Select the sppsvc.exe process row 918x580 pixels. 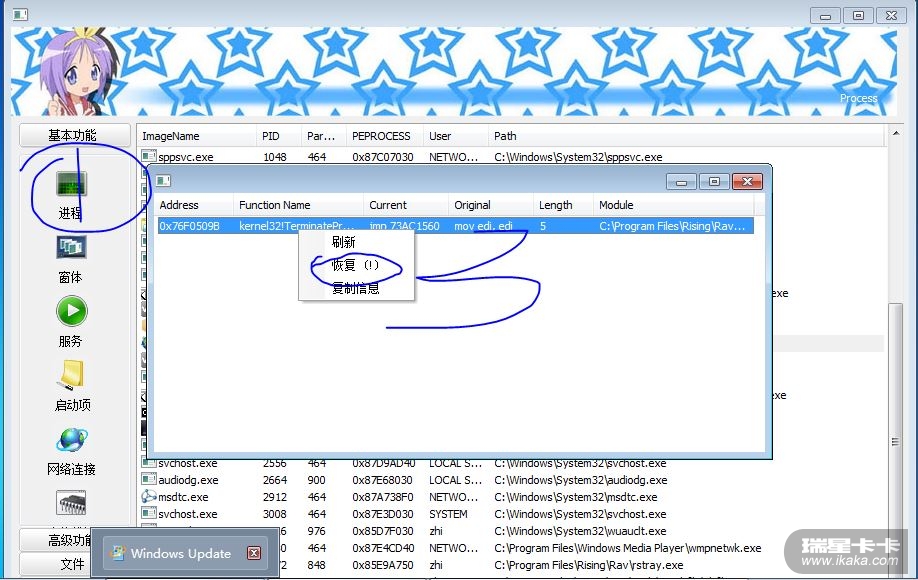tap(512, 157)
